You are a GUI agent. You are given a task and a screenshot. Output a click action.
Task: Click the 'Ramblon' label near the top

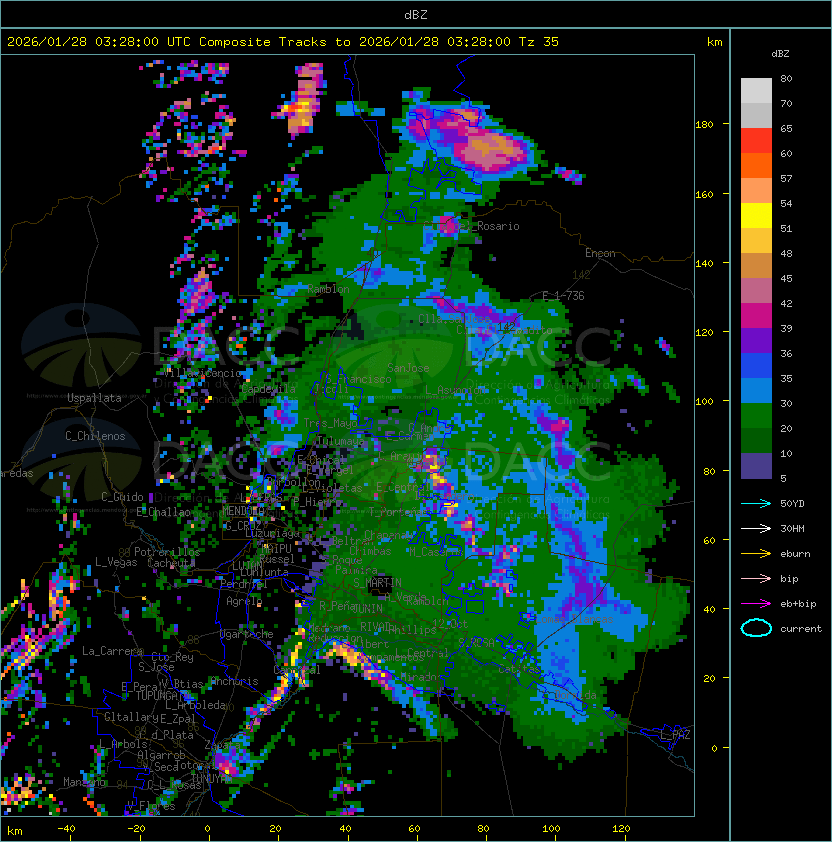tap(328, 289)
